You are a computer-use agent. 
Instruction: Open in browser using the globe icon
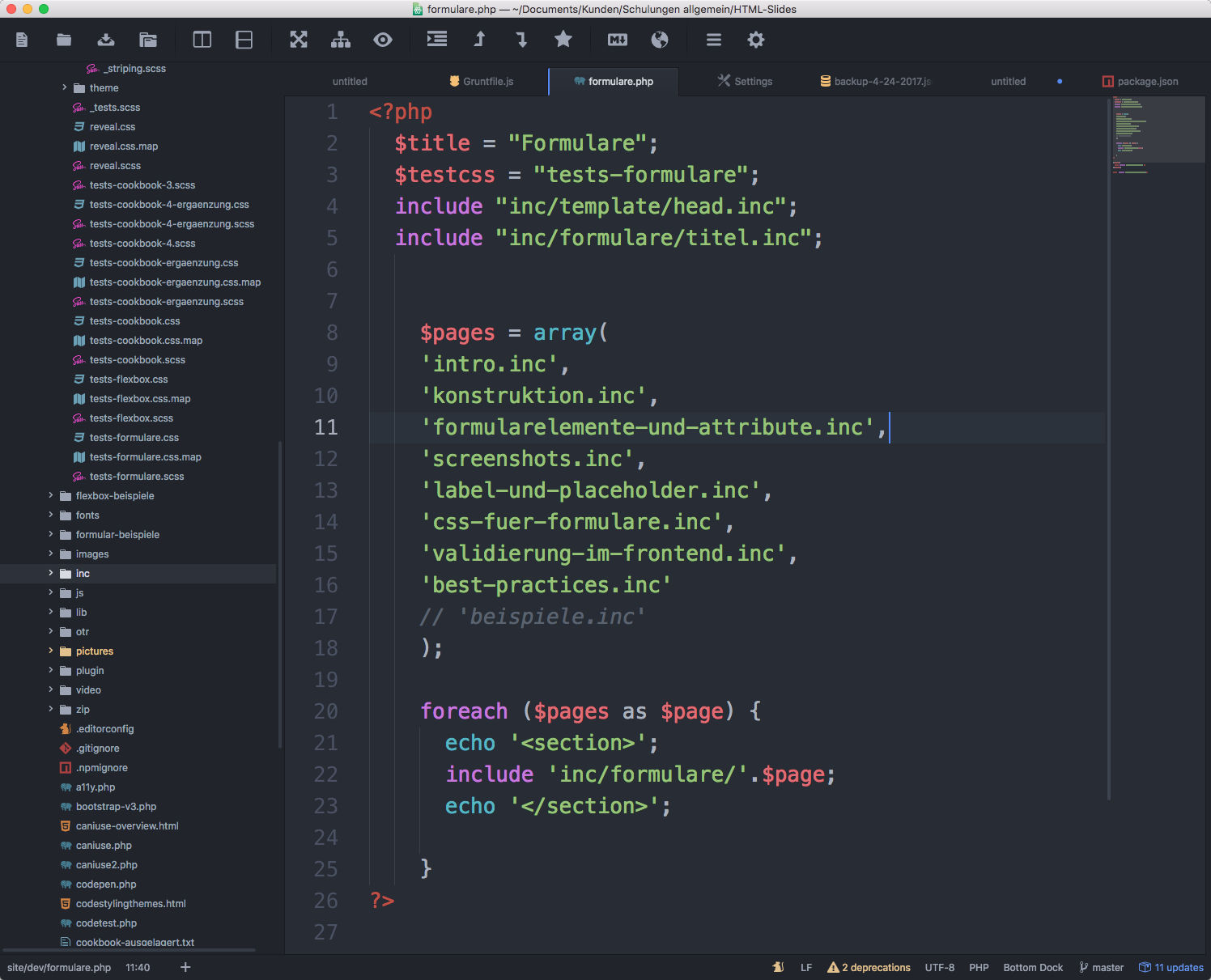tap(660, 40)
